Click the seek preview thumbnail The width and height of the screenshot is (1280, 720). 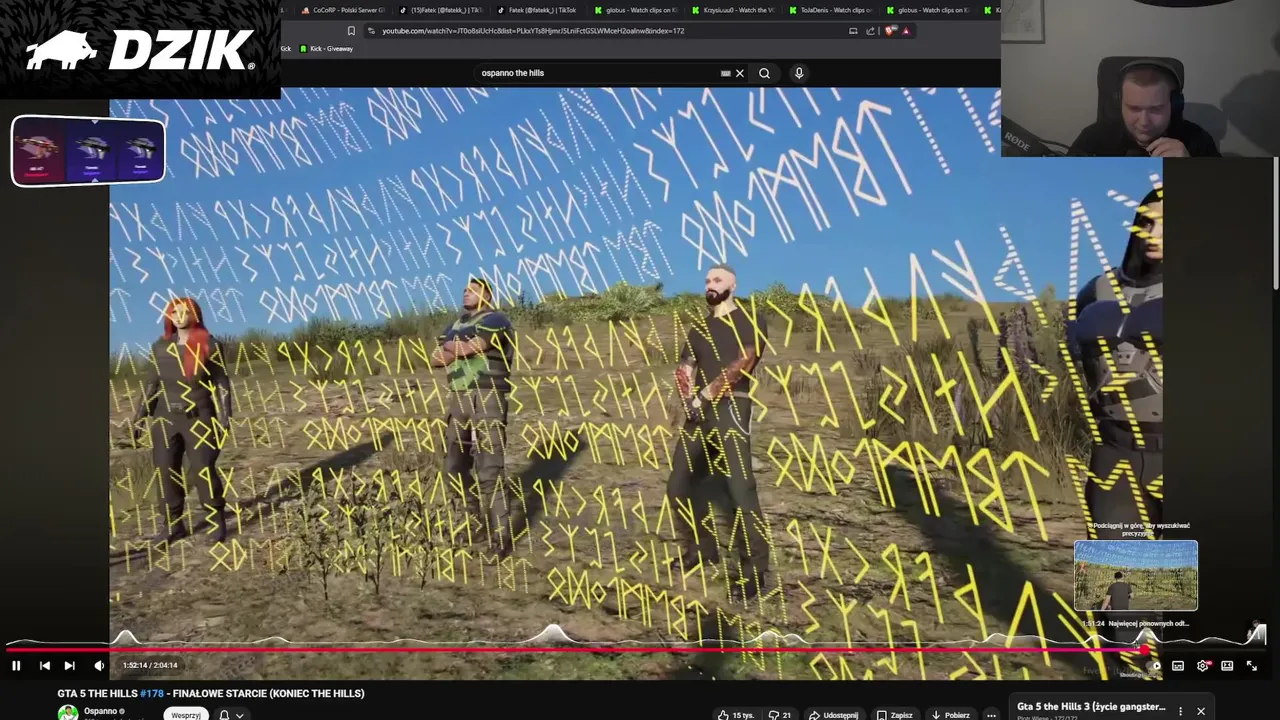(x=1135, y=576)
